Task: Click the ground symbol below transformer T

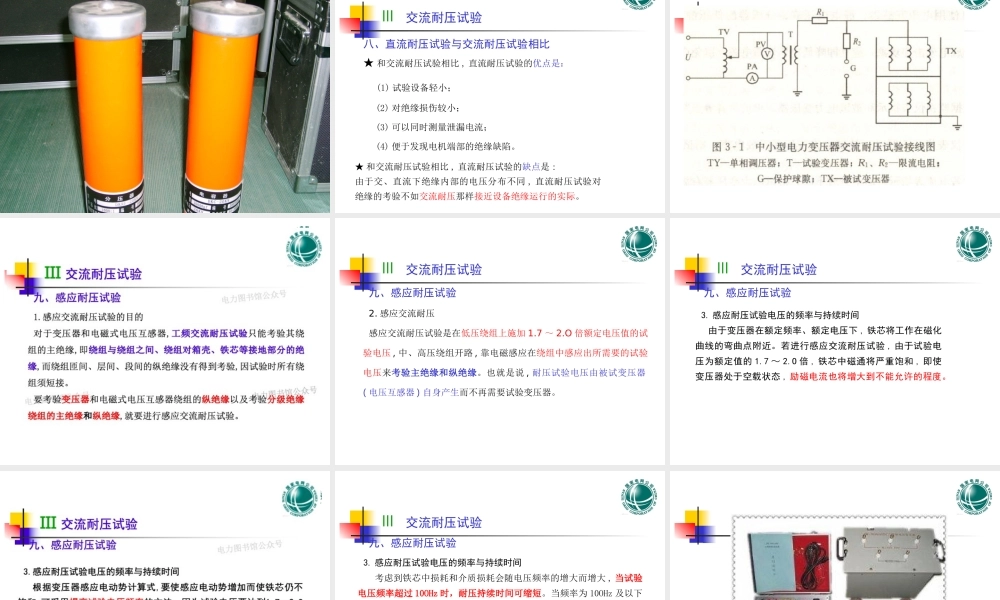Action: click(798, 92)
